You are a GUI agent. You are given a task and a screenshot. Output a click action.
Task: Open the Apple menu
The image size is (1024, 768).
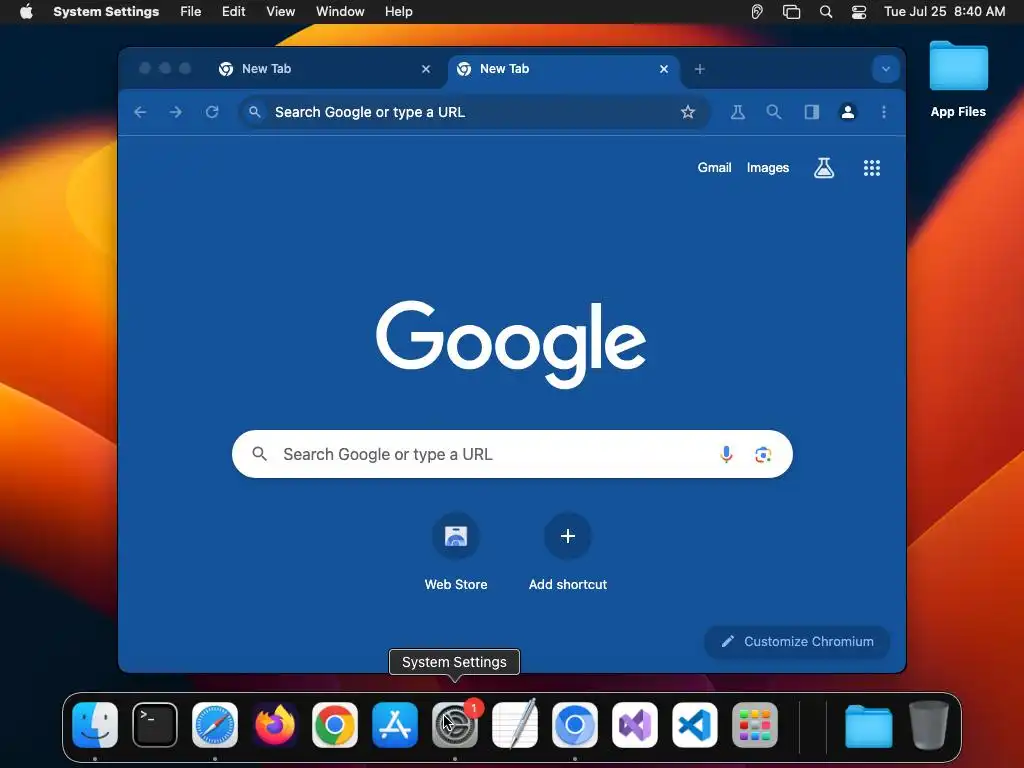(x=26, y=12)
